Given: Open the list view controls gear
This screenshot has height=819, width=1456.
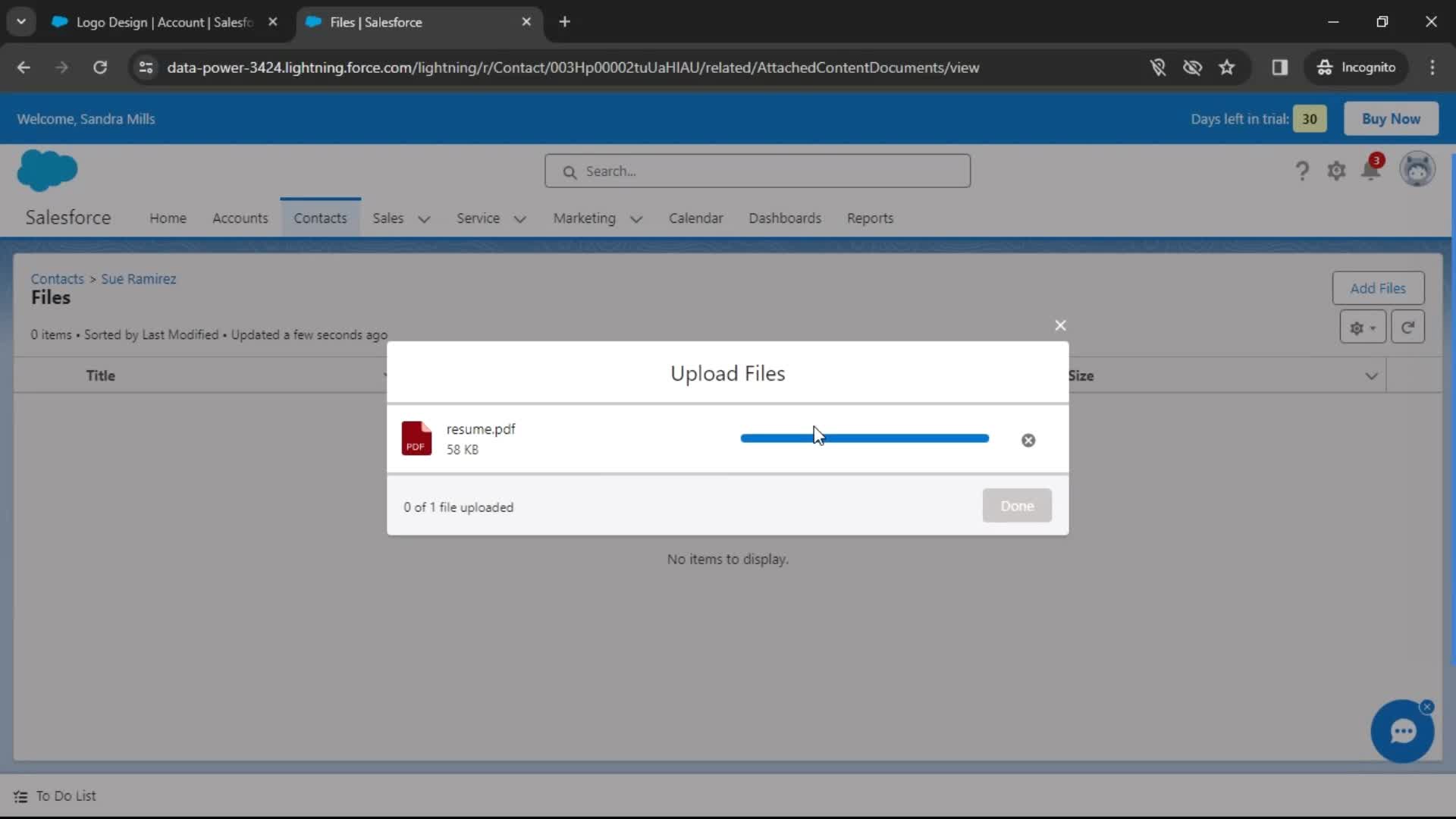Looking at the screenshot, I should (x=1363, y=328).
